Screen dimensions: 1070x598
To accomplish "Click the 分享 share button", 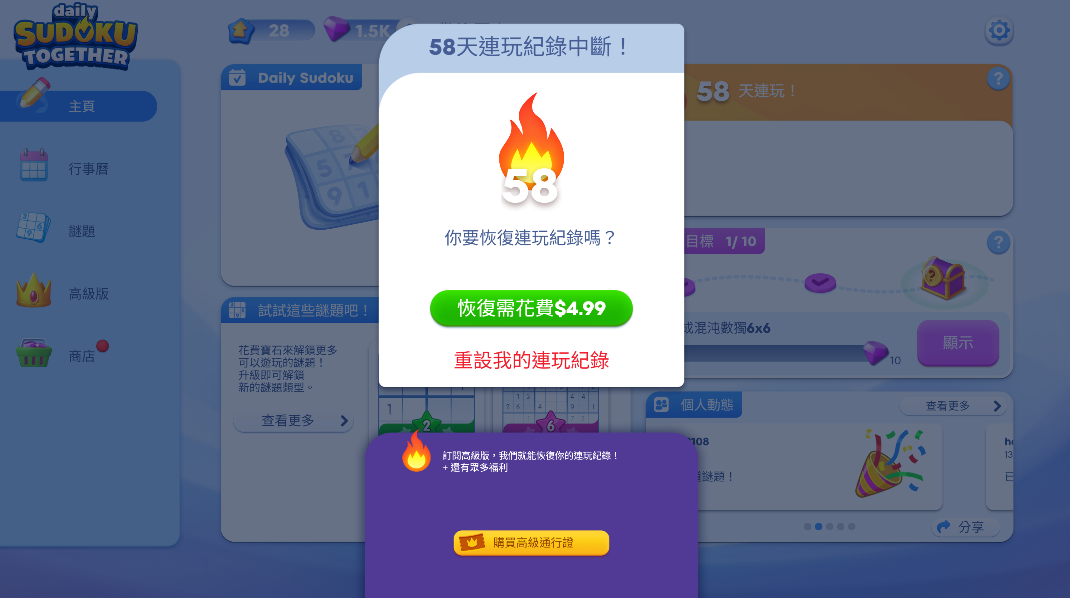I will (x=965, y=527).
